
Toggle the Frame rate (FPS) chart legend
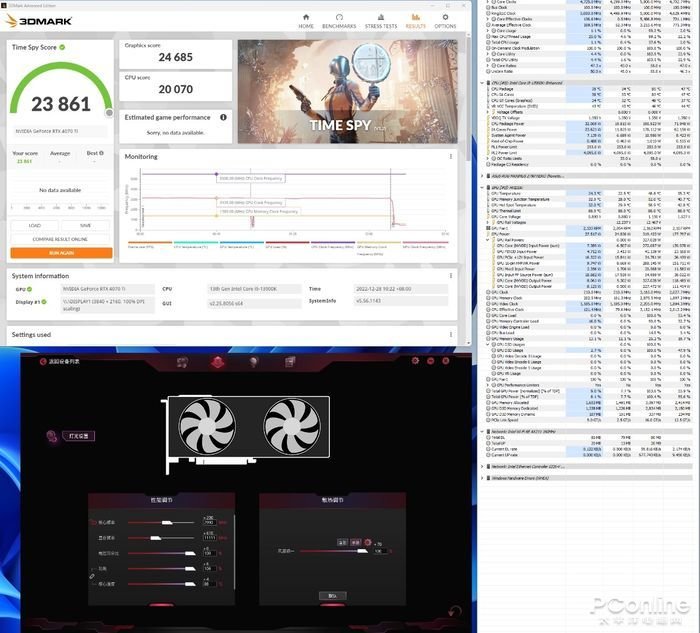(150, 246)
